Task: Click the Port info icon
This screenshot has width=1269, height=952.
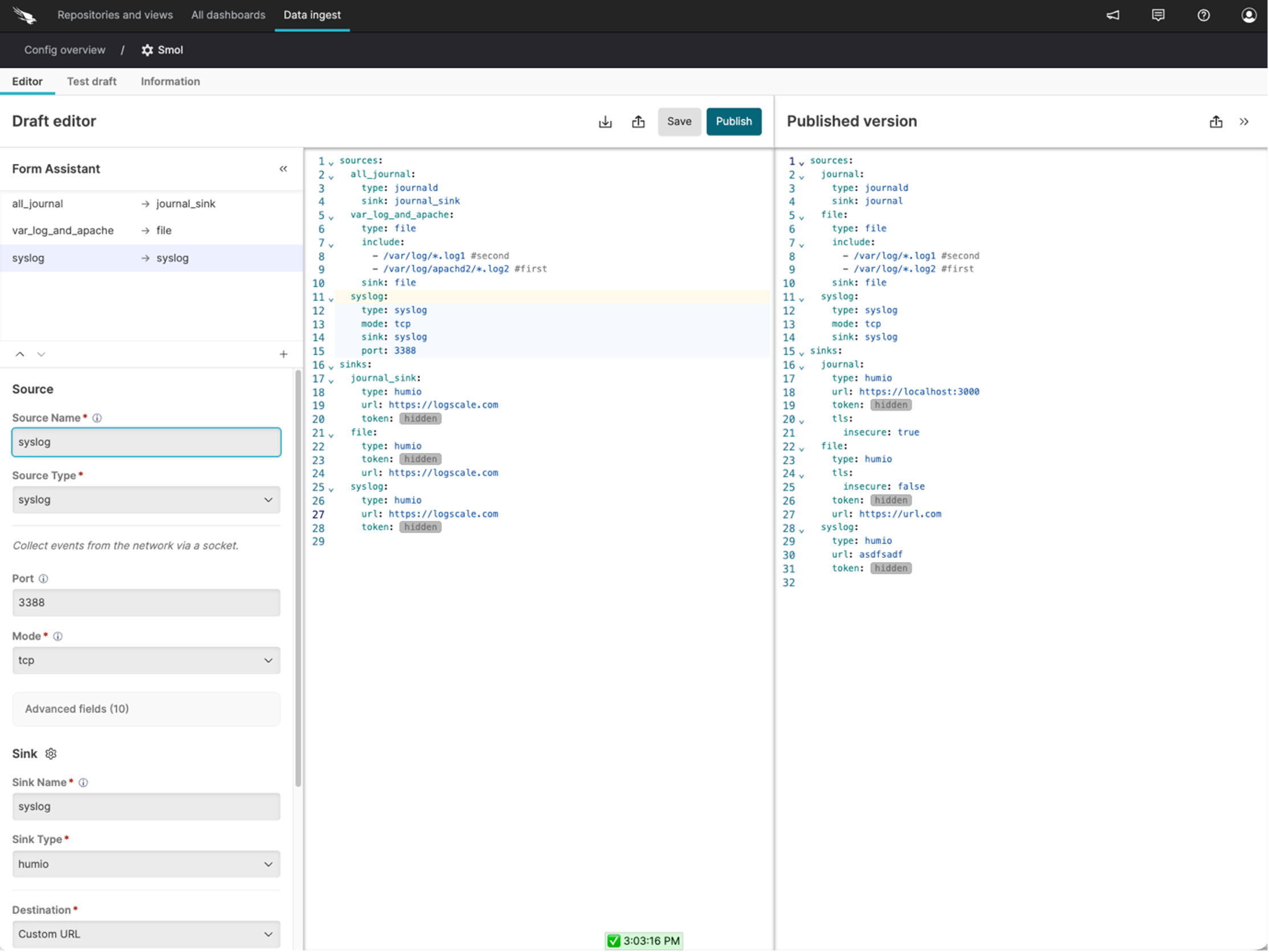Action: (43, 579)
